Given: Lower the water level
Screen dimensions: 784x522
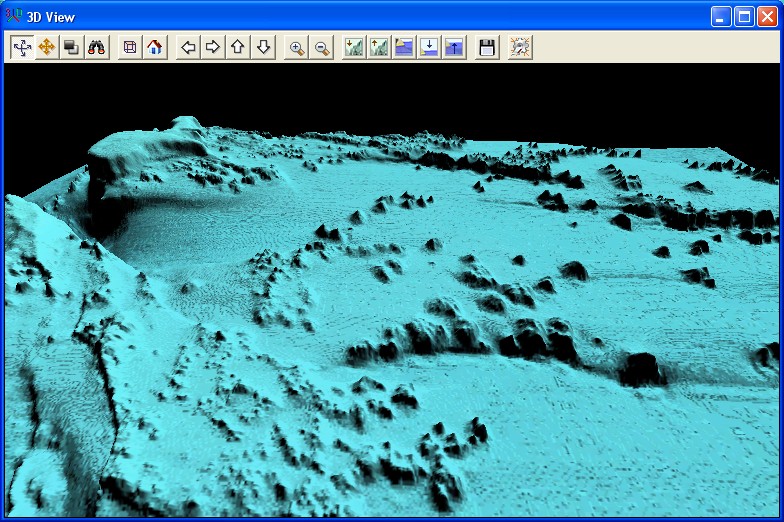Looking at the screenshot, I should coord(430,48).
